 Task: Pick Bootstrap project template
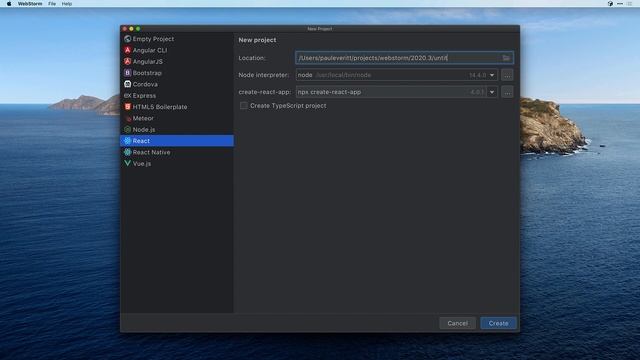[177, 73]
